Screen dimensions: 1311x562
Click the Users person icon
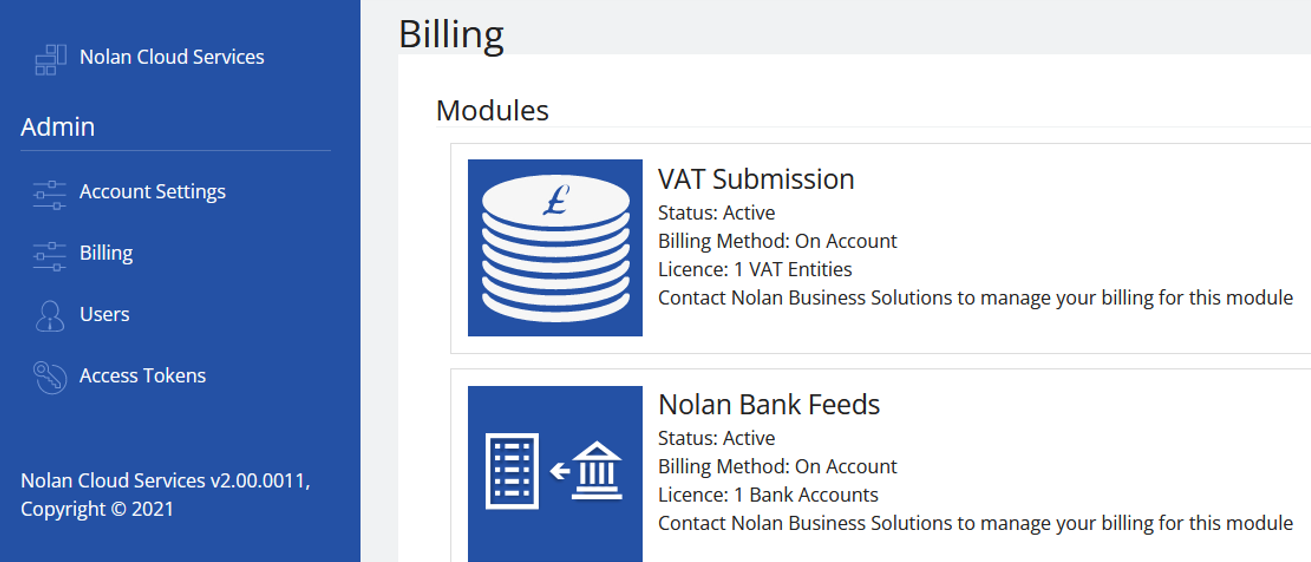point(50,315)
